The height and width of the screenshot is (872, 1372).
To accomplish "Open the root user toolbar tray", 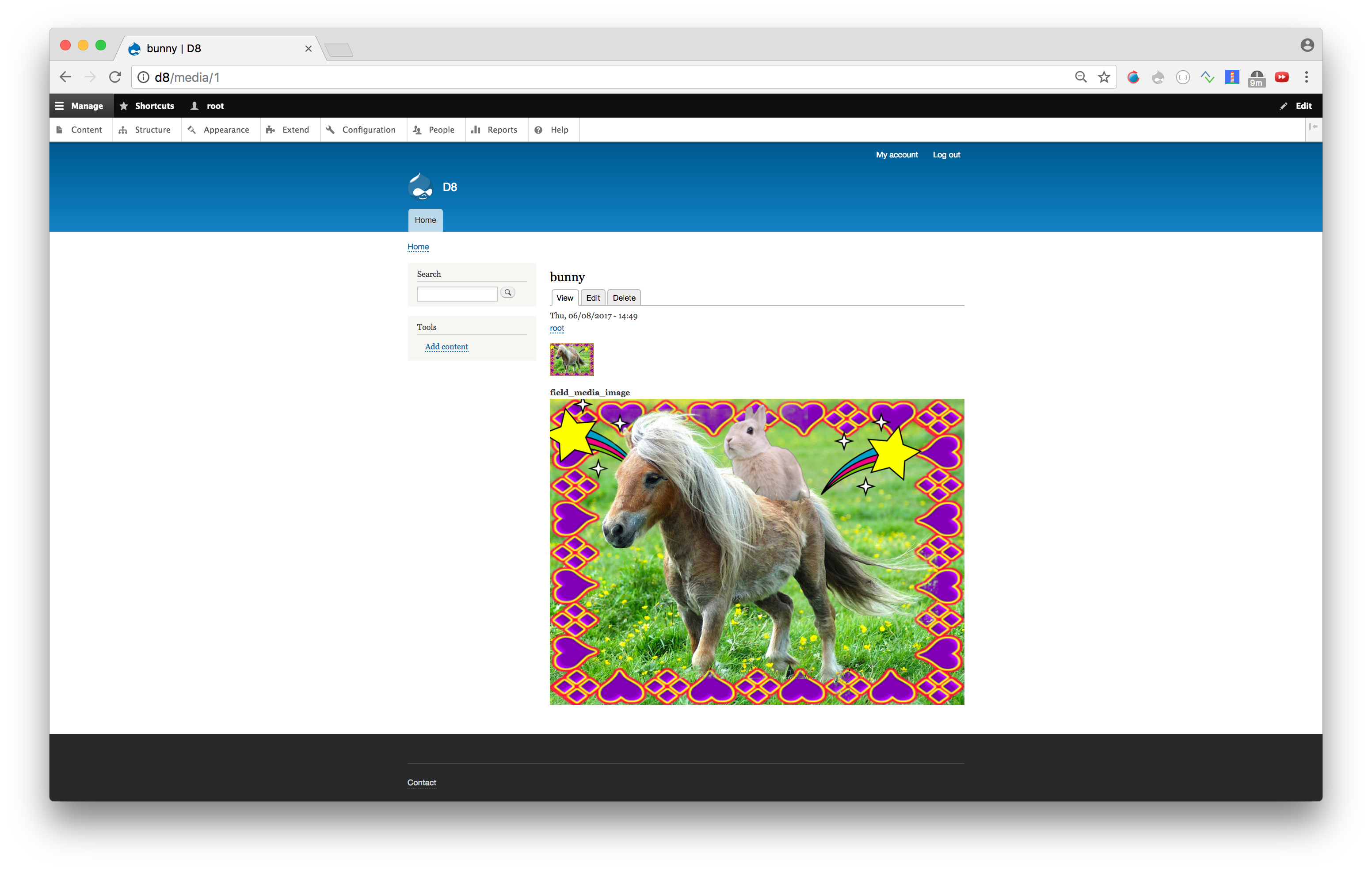I will click(207, 106).
